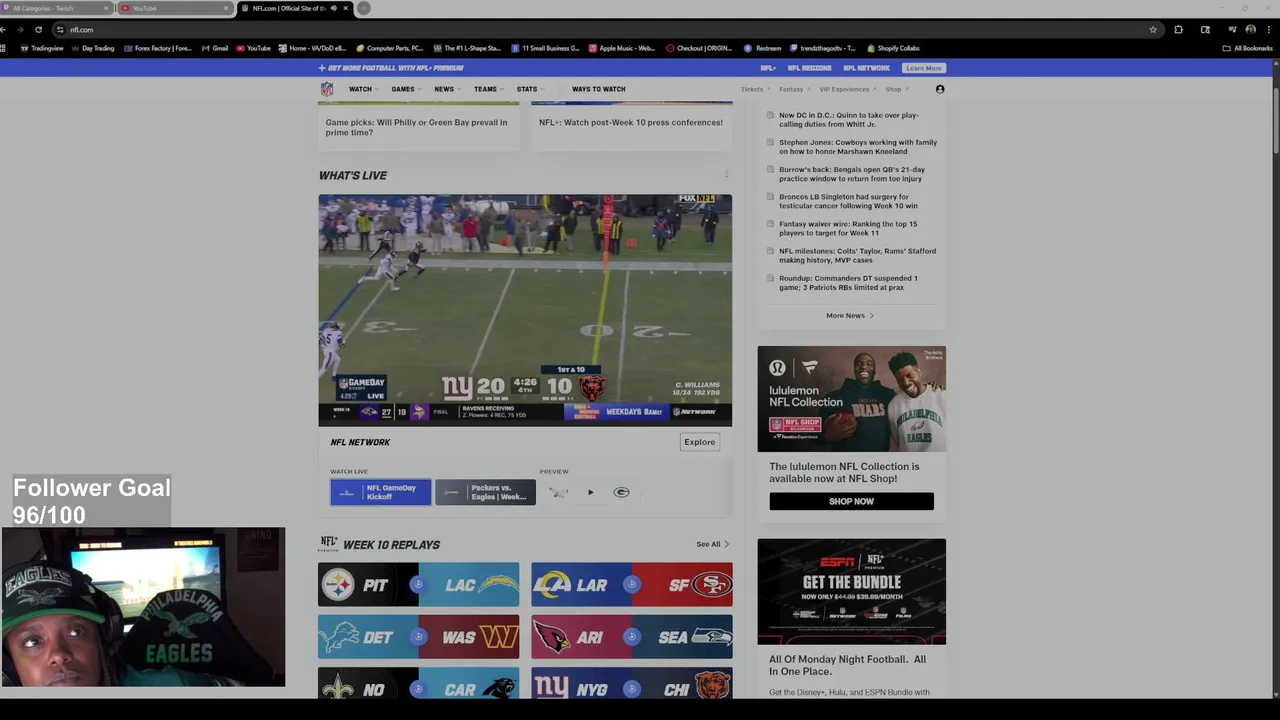Open the Chrome three-dot menu
The height and width of the screenshot is (720, 1280).
coord(1269,30)
